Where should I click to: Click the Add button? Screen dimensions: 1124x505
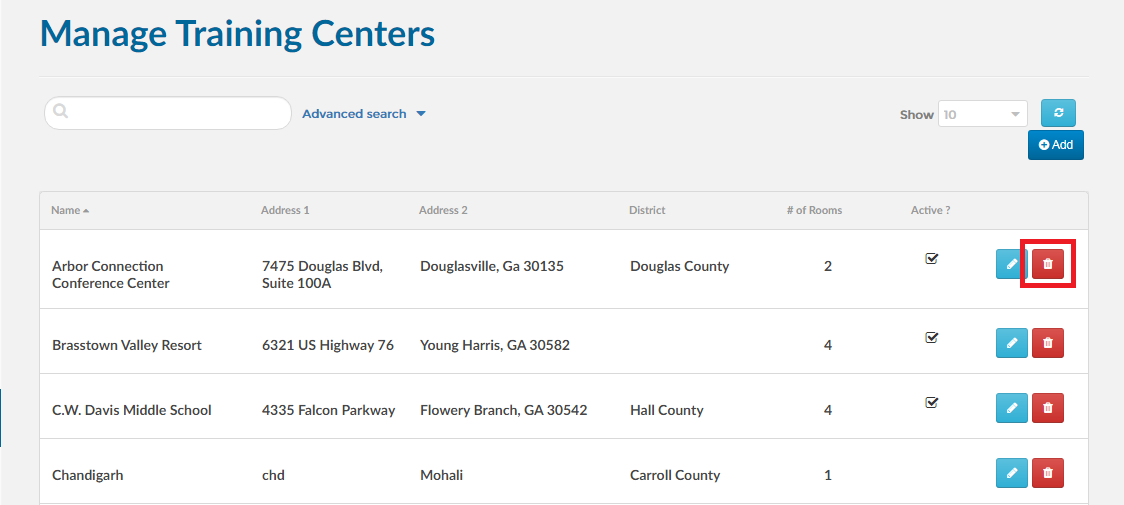click(x=1056, y=145)
